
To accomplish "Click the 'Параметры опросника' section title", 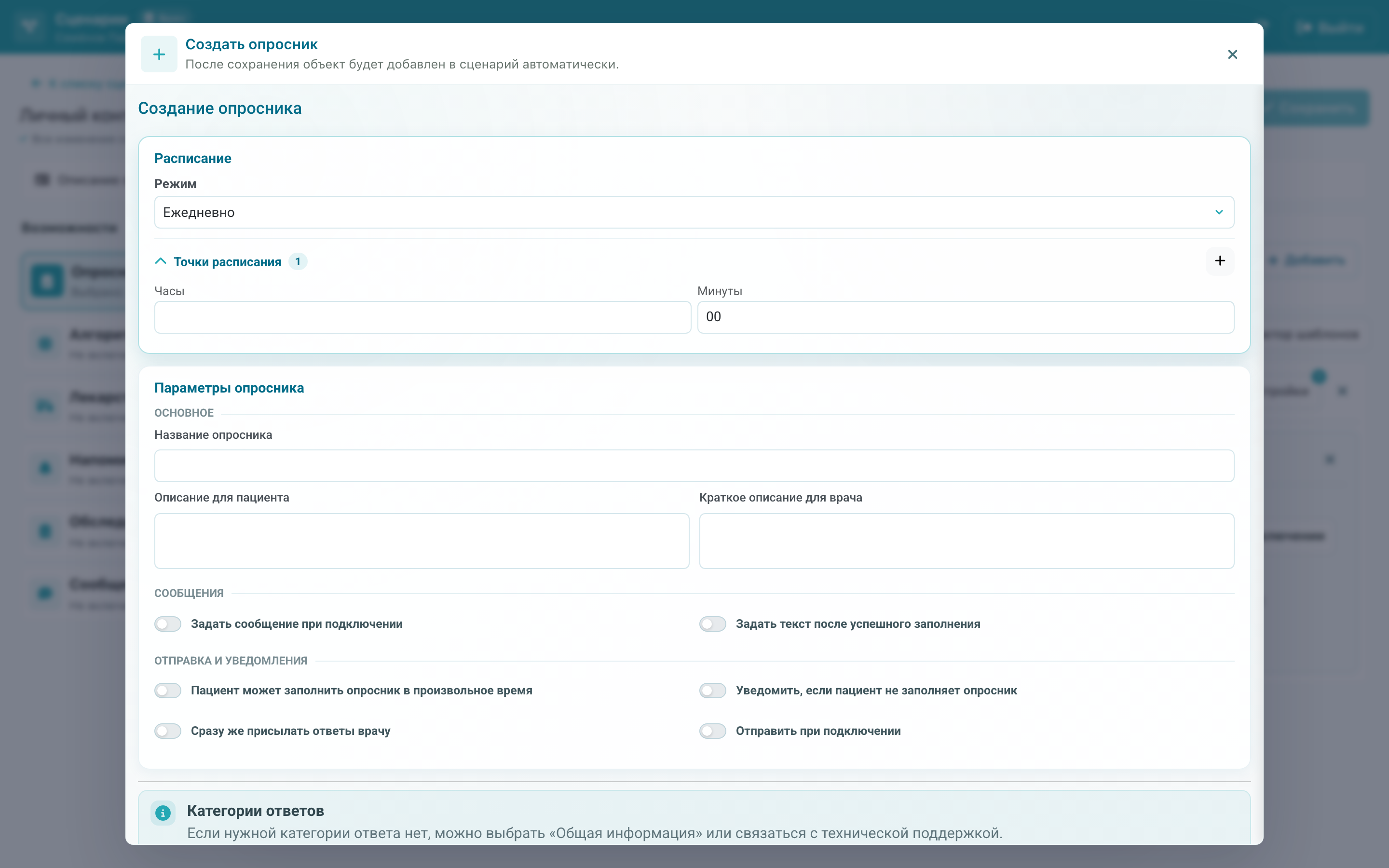I will click(x=229, y=388).
